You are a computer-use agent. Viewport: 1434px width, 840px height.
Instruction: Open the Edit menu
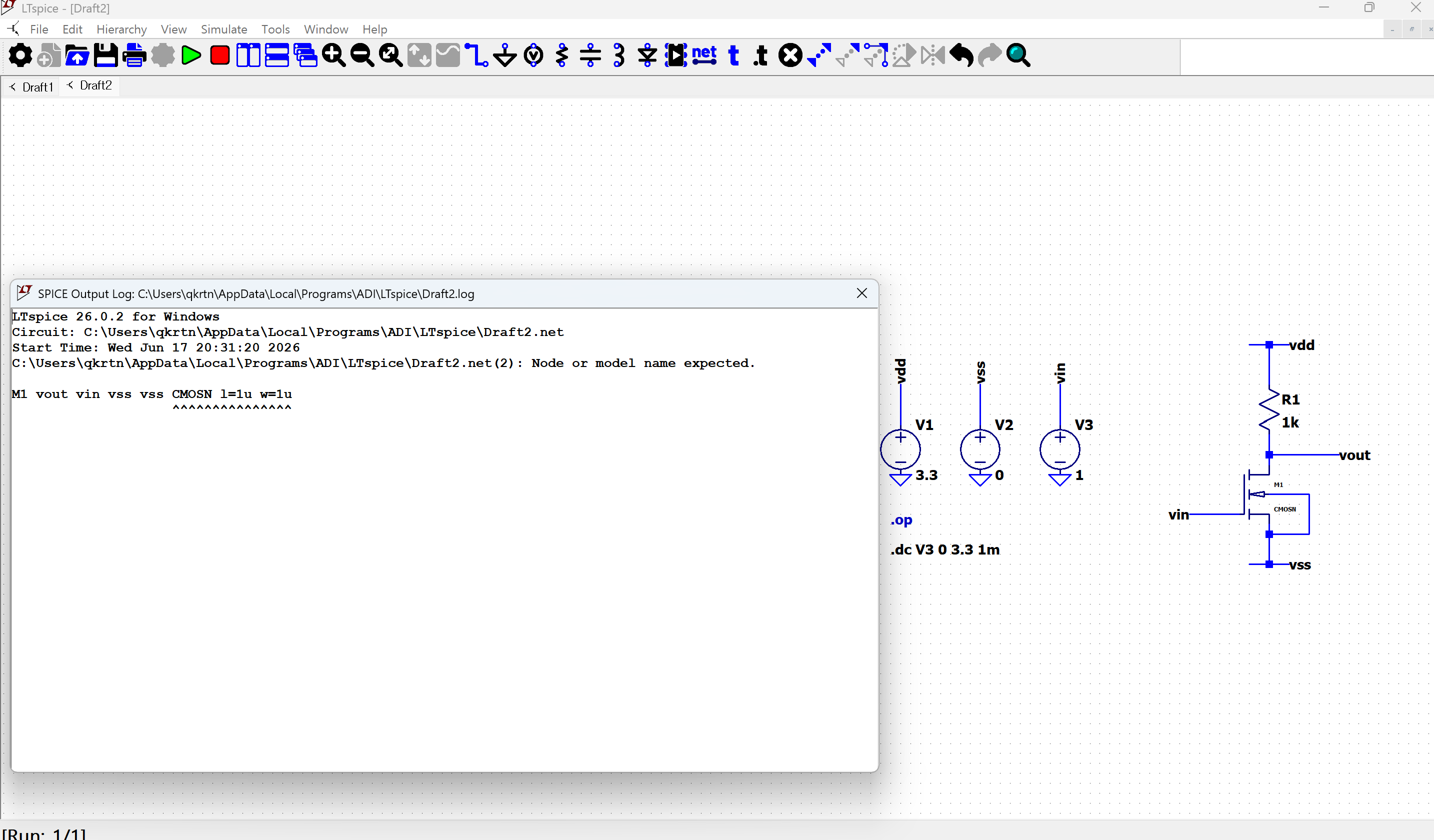pos(72,29)
